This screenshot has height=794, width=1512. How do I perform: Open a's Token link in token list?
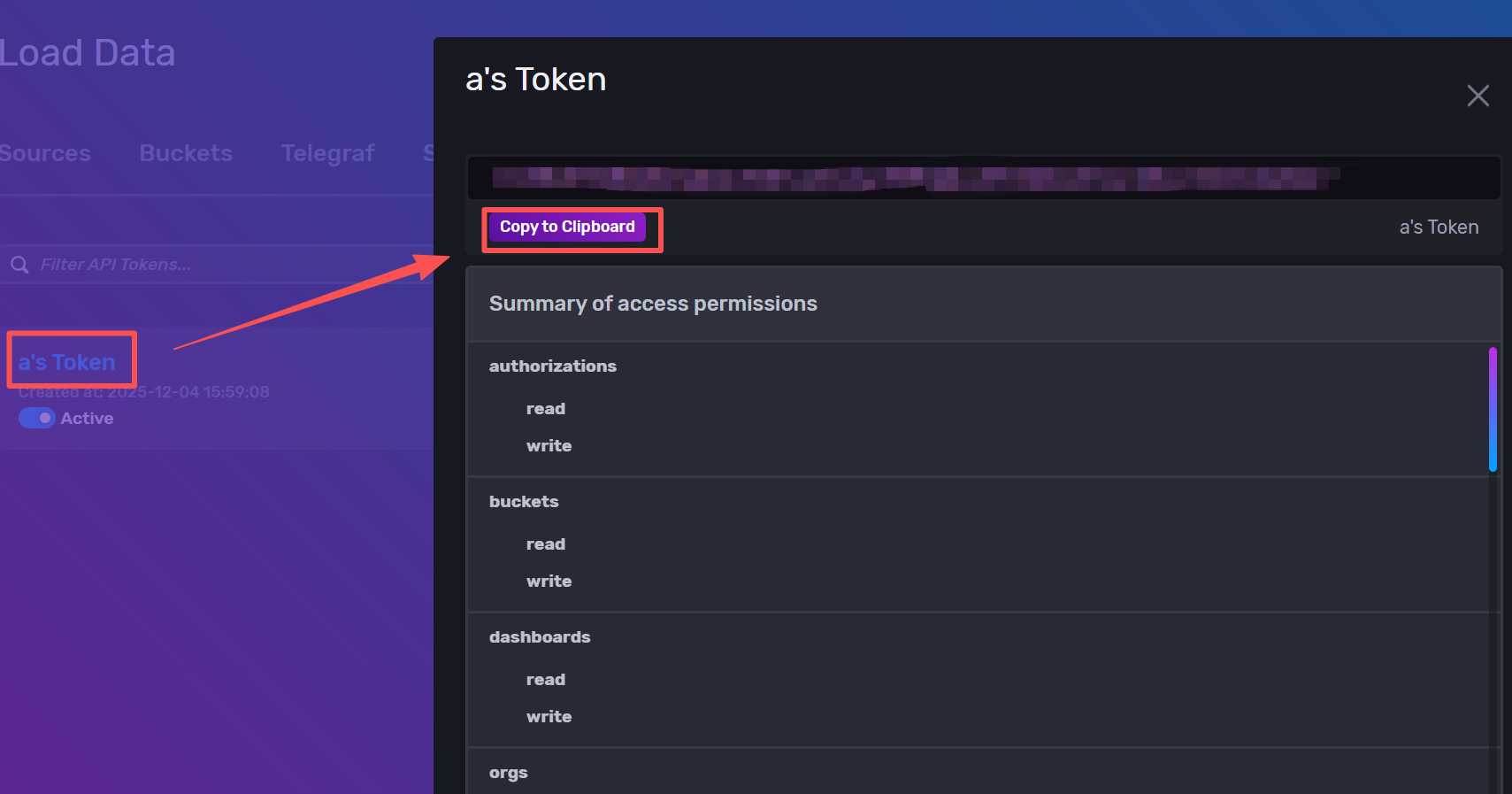pyautogui.click(x=67, y=362)
